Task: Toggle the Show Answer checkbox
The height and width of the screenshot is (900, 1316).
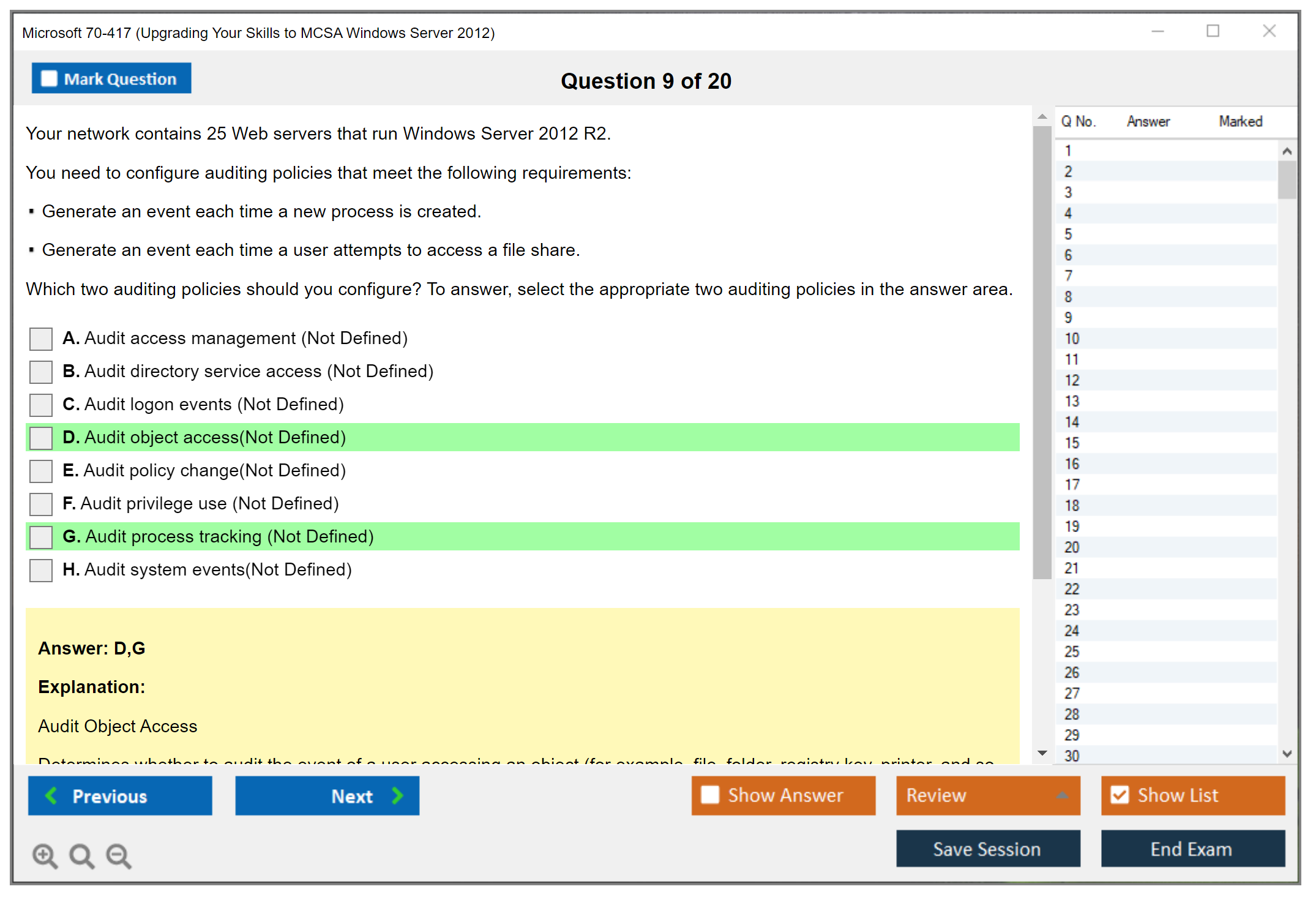Action: pos(710,795)
